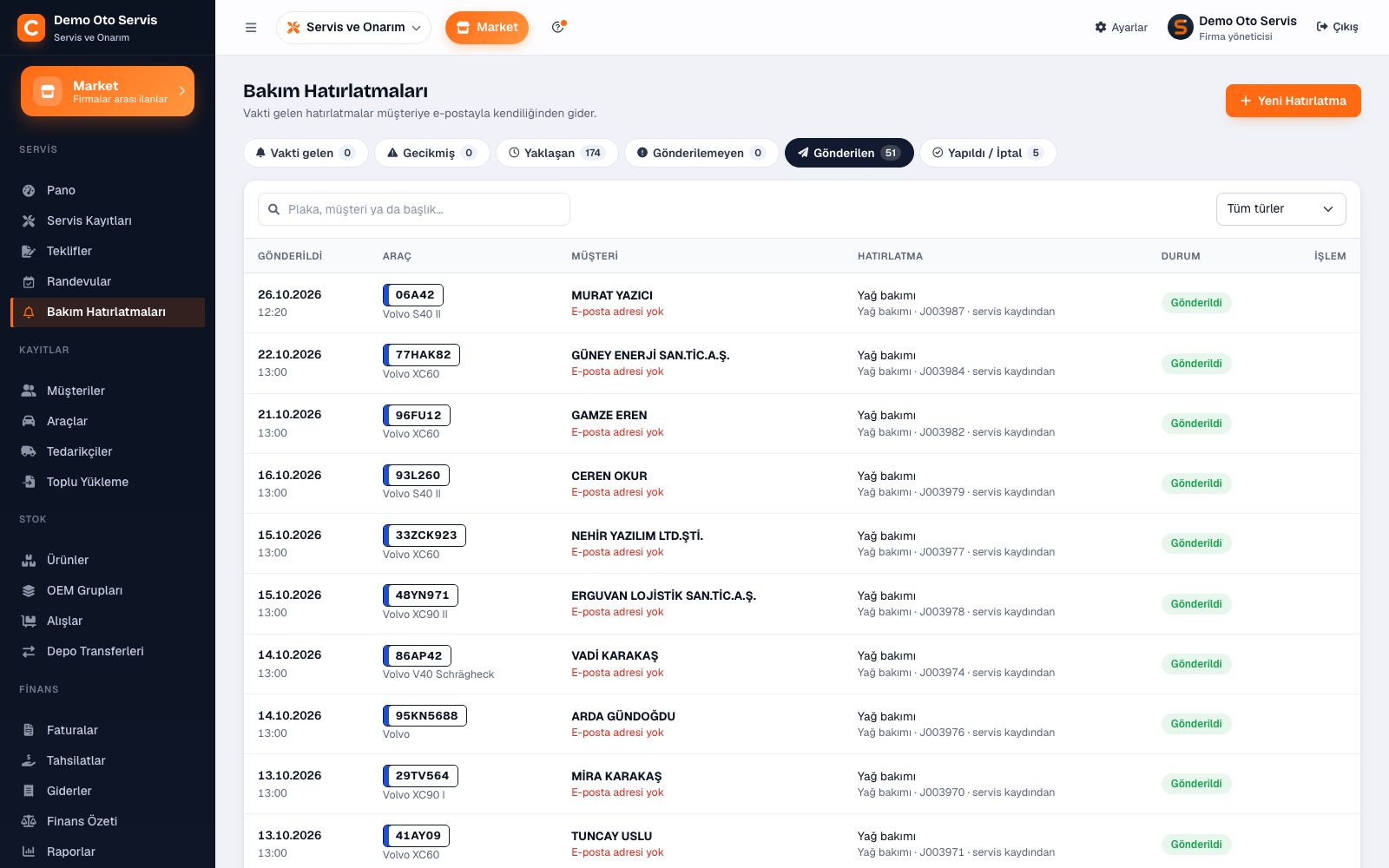Screen dimensions: 1389x868
Task: Open the help icon with notification dot
Action: pyautogui.click(x=558, y=27)
